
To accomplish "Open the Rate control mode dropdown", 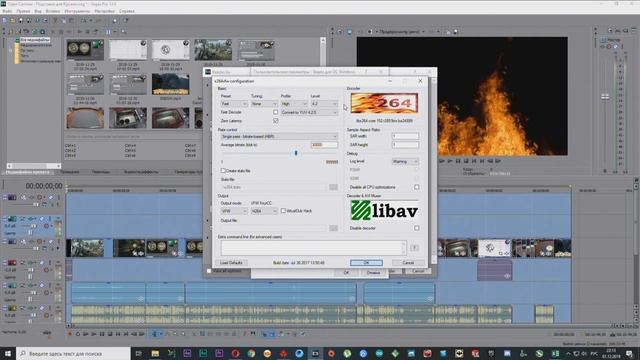I will [279, 136].
